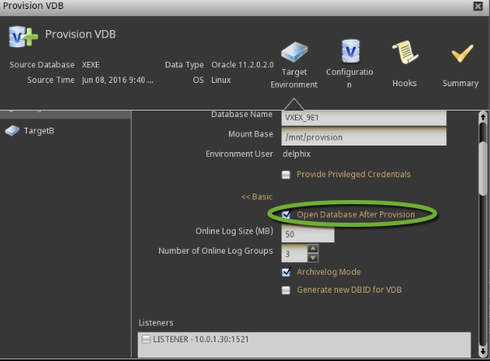The image size is (490, 361).
Task: Disable the Archivelog Mode checkbox
Action: [x=286, y=272]
